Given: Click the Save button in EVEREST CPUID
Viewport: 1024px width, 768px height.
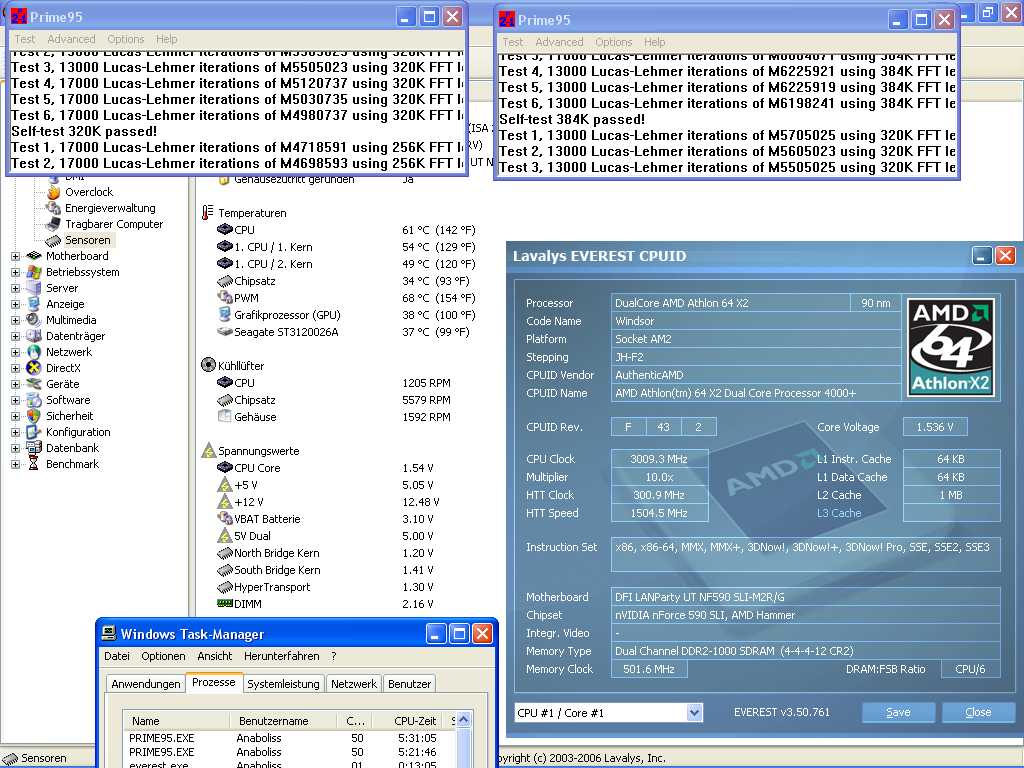Looking at the screenshot, I should coord(898,712).
